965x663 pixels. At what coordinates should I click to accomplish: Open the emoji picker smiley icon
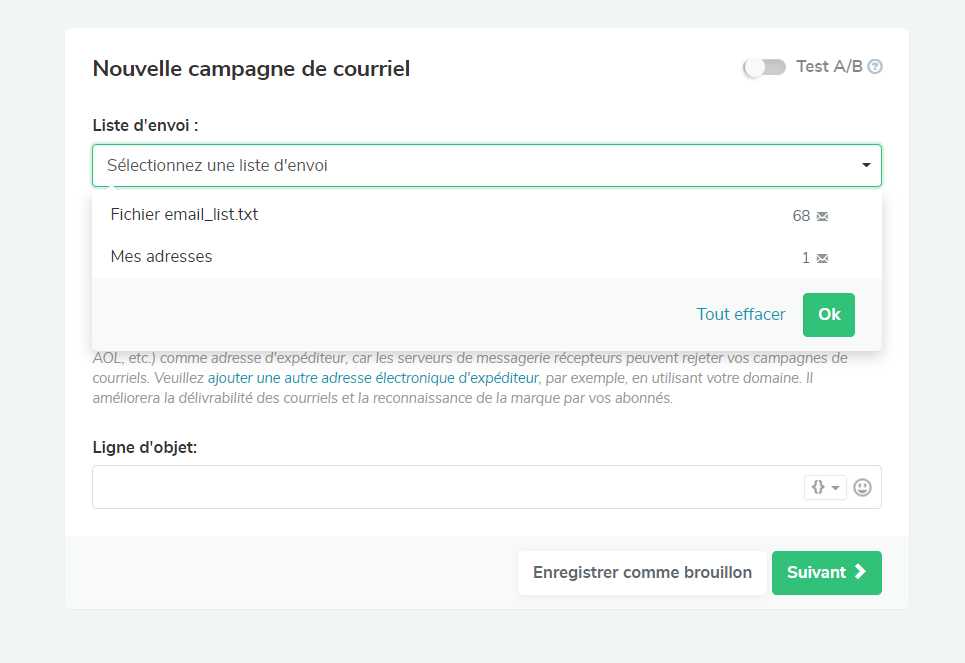coord(862,487)
